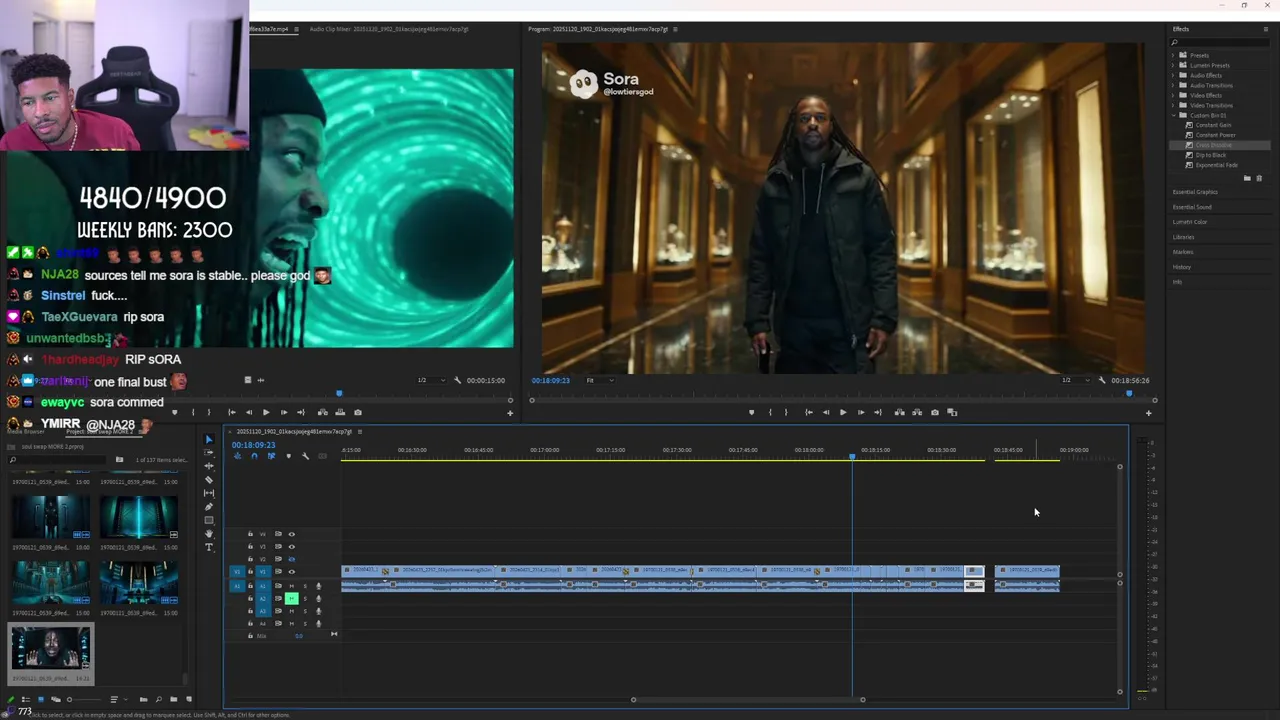
Task: Toggle V1 track output eye
Action: (x=292, y=572)
